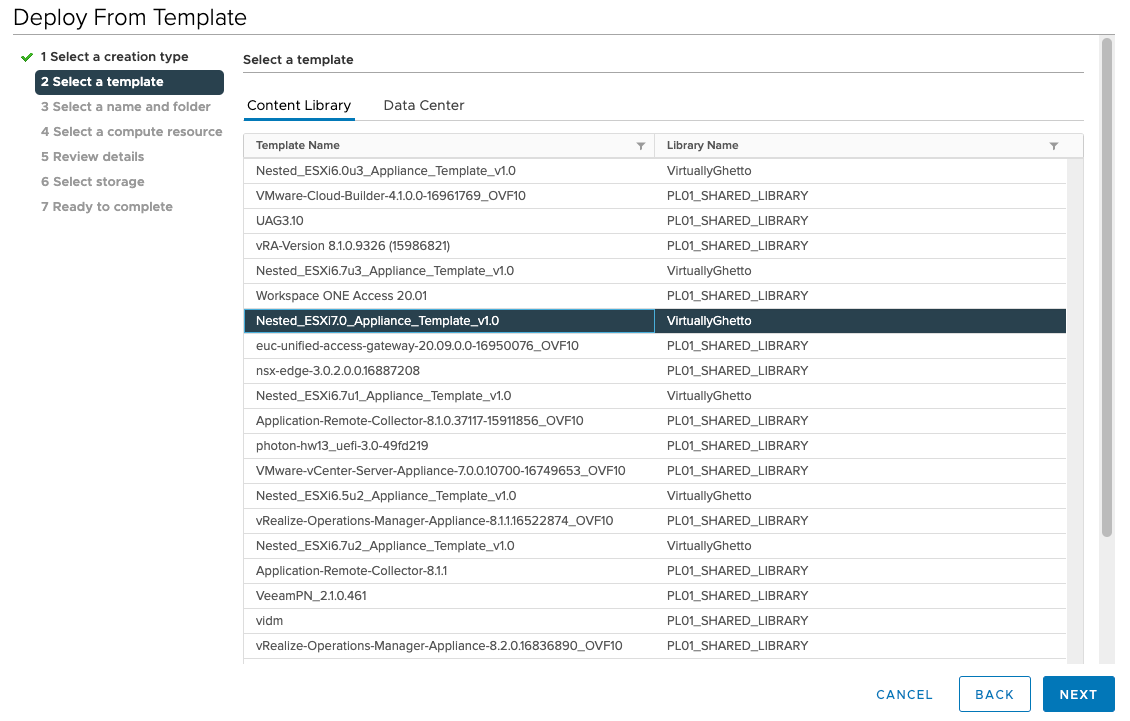Pick the Workspace ONE Access 20.01 template

[x=341, y=296]
